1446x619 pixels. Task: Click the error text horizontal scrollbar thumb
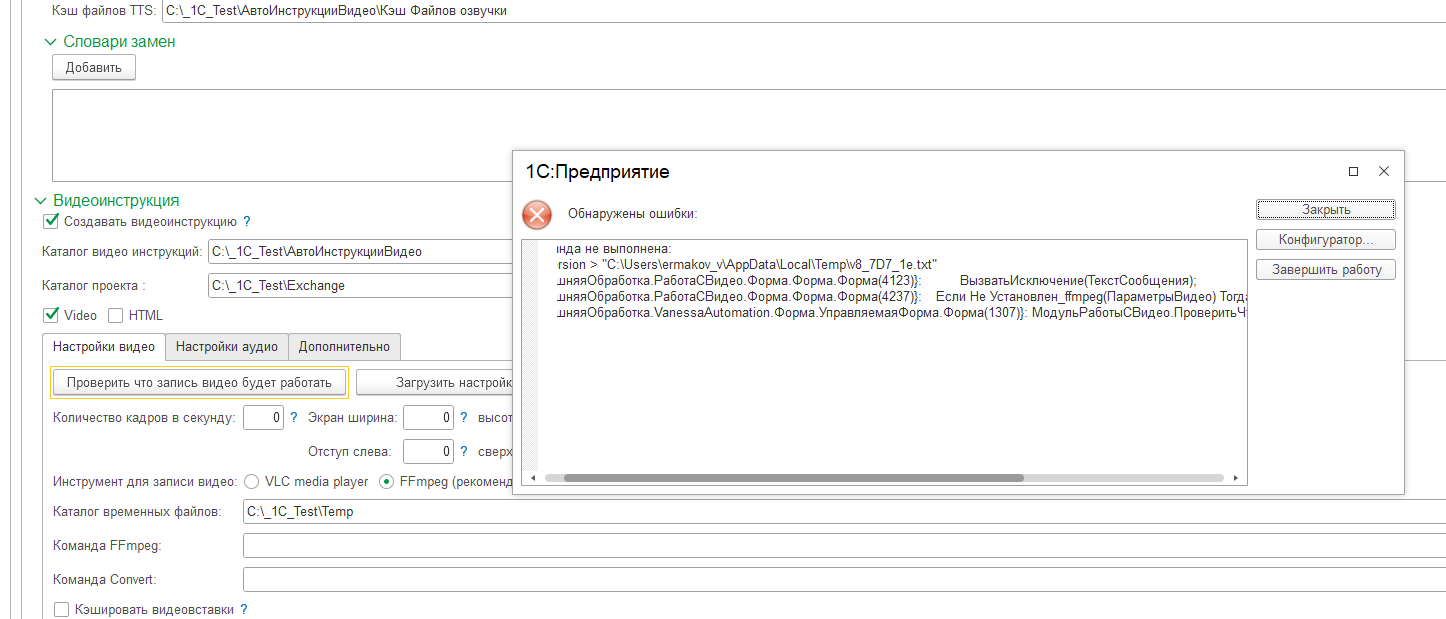click(794, 479)
